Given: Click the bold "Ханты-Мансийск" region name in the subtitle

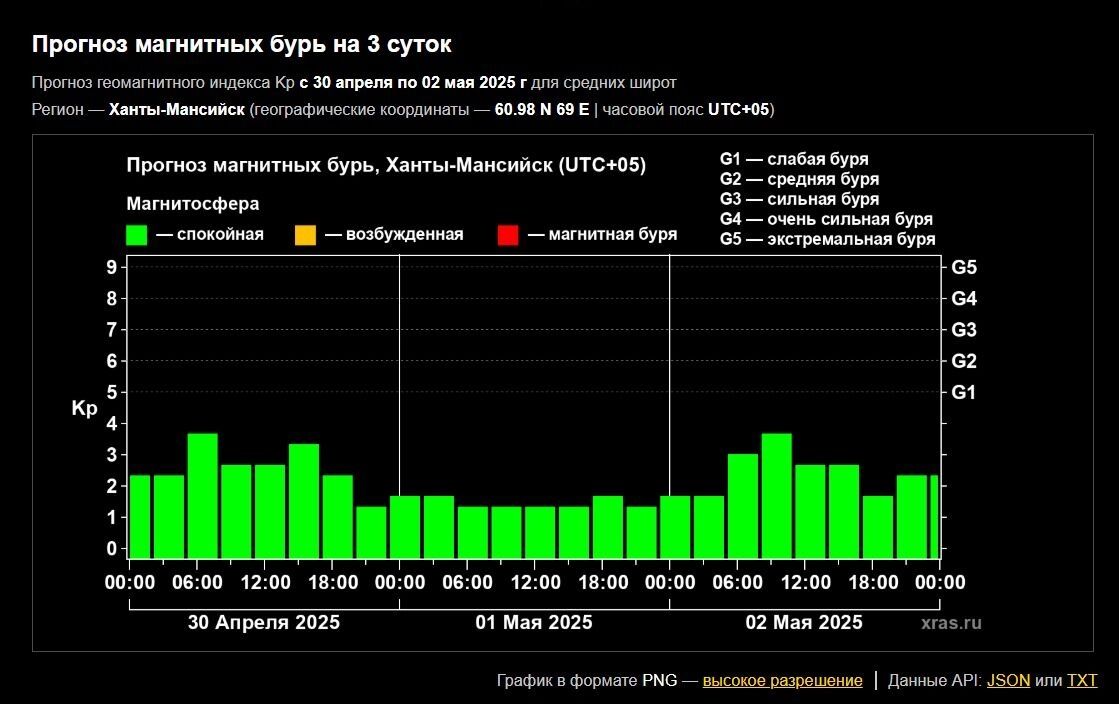Looking at the screenshot, I should point(176,109).
